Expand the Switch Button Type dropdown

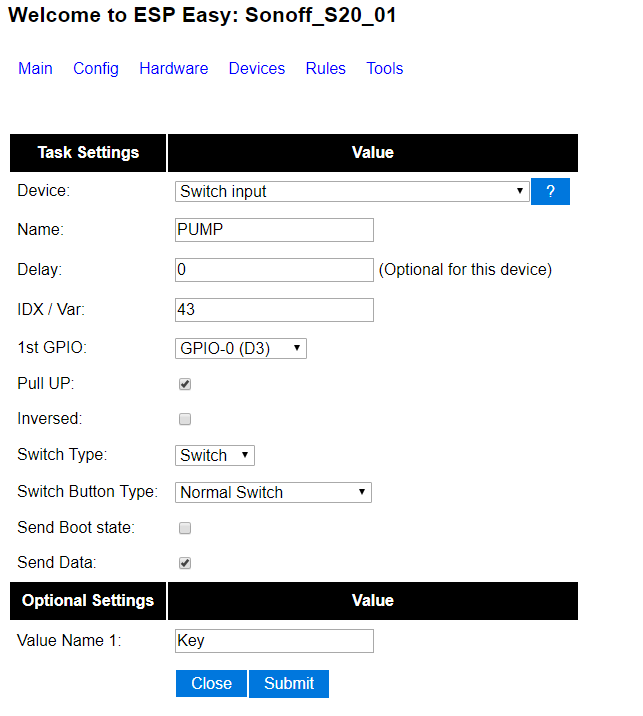click(x=273, y=493)
